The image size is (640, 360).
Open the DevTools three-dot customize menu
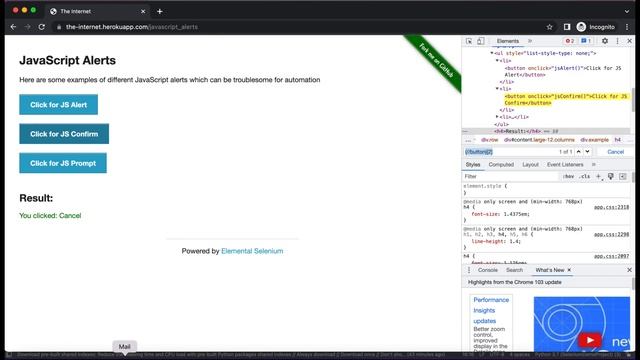(x=618, y=41)
